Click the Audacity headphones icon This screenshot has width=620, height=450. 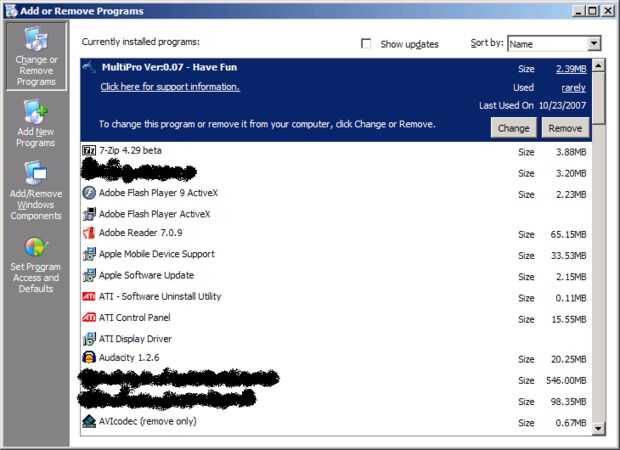89,357
